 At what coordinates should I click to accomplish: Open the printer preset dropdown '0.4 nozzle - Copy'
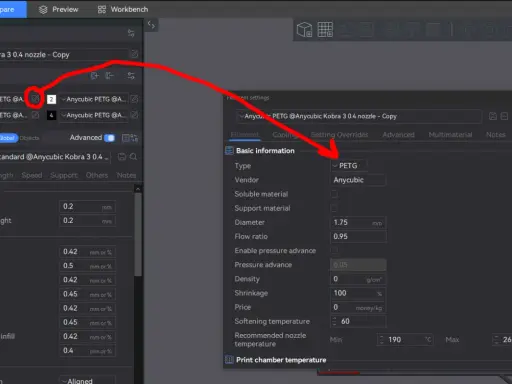pos(64,54)
